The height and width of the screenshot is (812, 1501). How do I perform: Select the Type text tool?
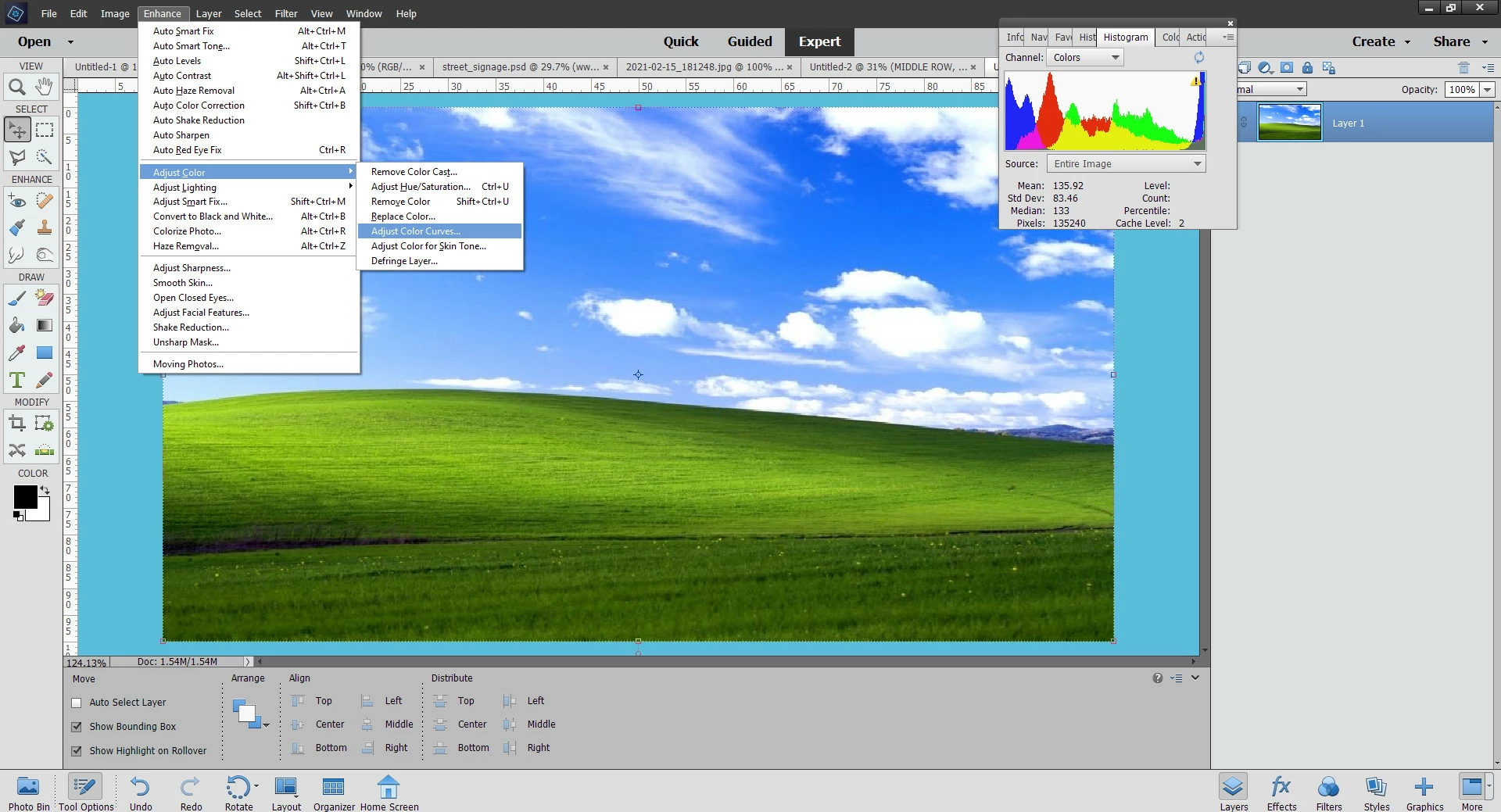pyautogui.click(x=16, y=380)
